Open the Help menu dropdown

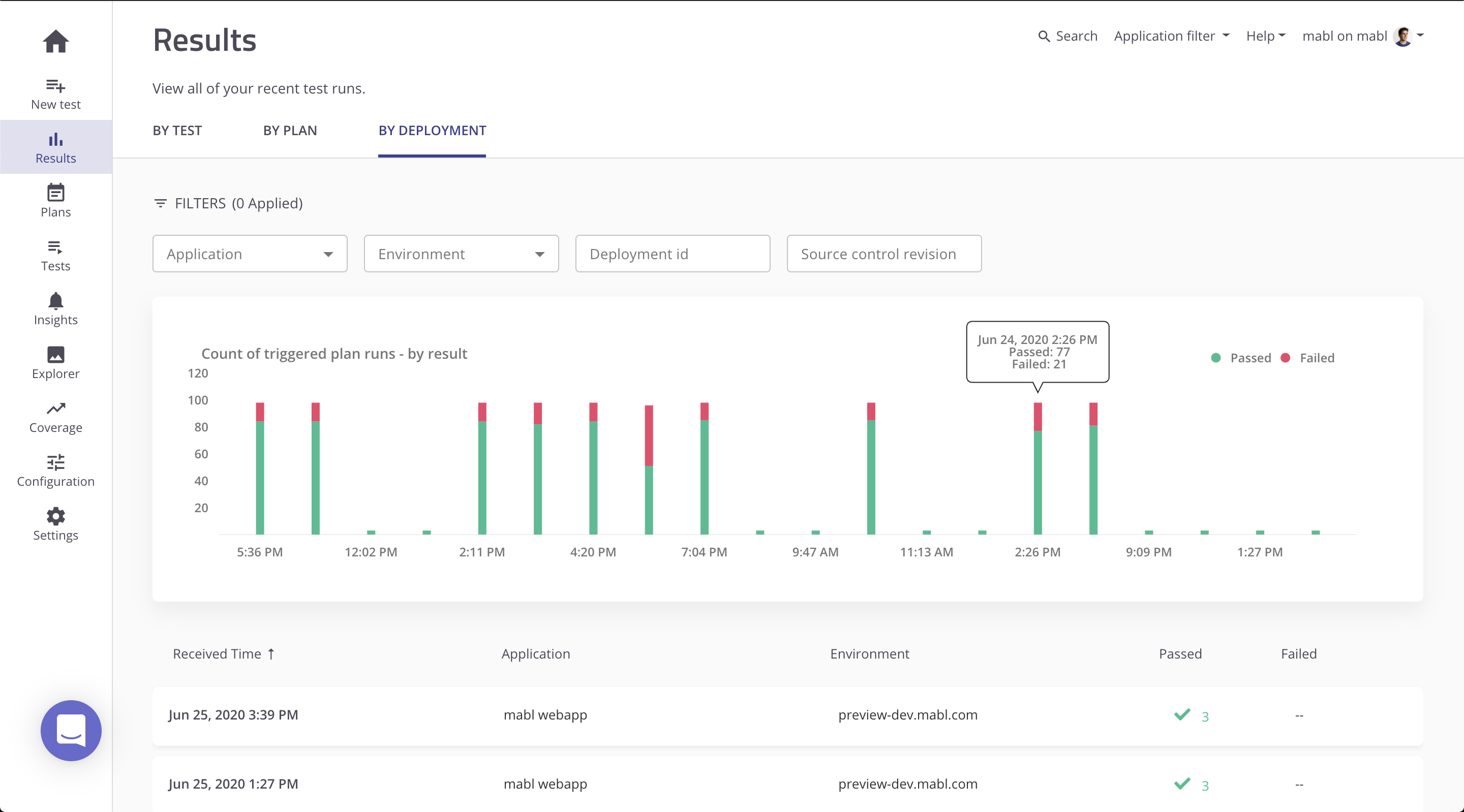pyautogui.click(x=1266, y=36)
